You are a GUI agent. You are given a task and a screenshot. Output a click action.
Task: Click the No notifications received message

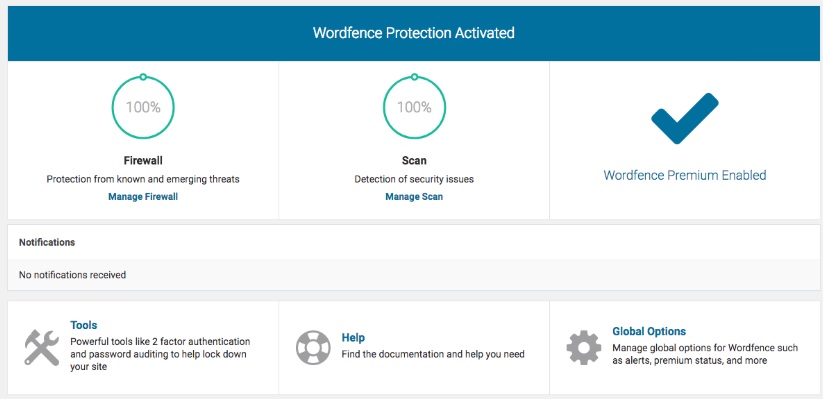72,275
